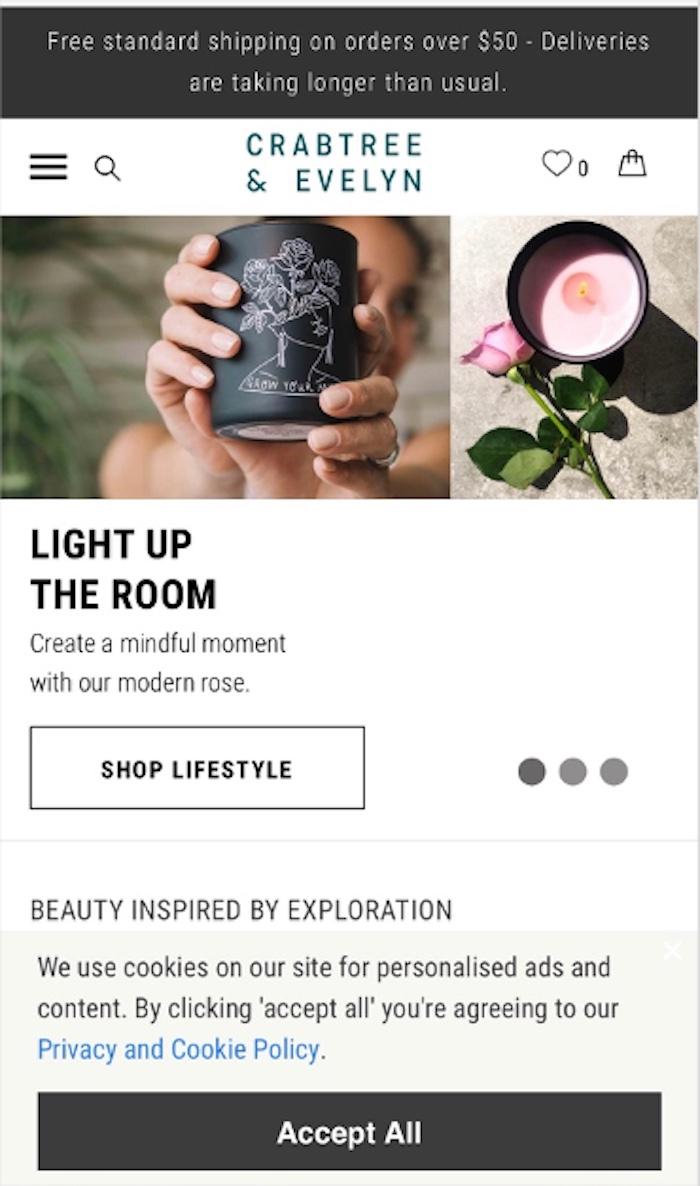Image resolution: width=700 pixels, height=1186 pixels.
Task: Open the shopping bag icon
Action: [632, 163]
